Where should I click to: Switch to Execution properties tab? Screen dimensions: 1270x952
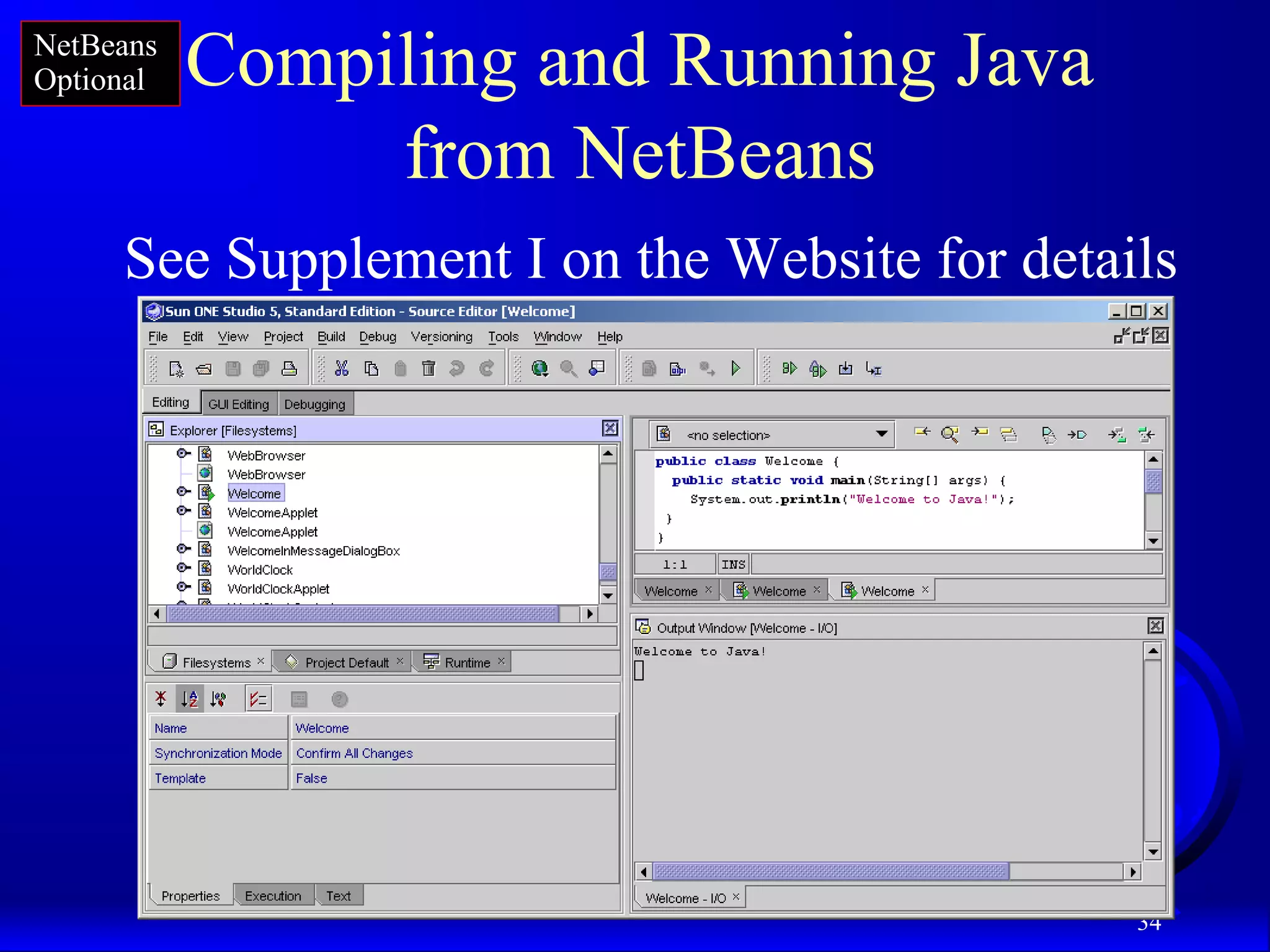(x=273, y=896)
